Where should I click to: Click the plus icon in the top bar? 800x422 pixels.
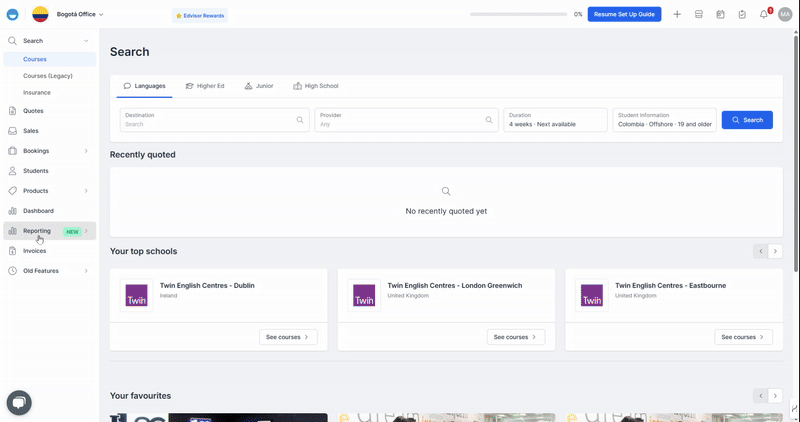tap(677, 14)
